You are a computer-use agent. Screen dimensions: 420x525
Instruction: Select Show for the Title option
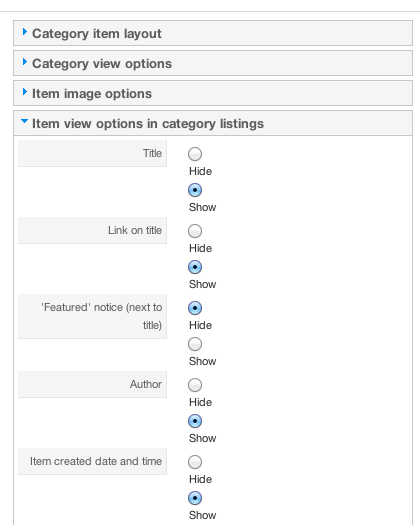point(195,190)
